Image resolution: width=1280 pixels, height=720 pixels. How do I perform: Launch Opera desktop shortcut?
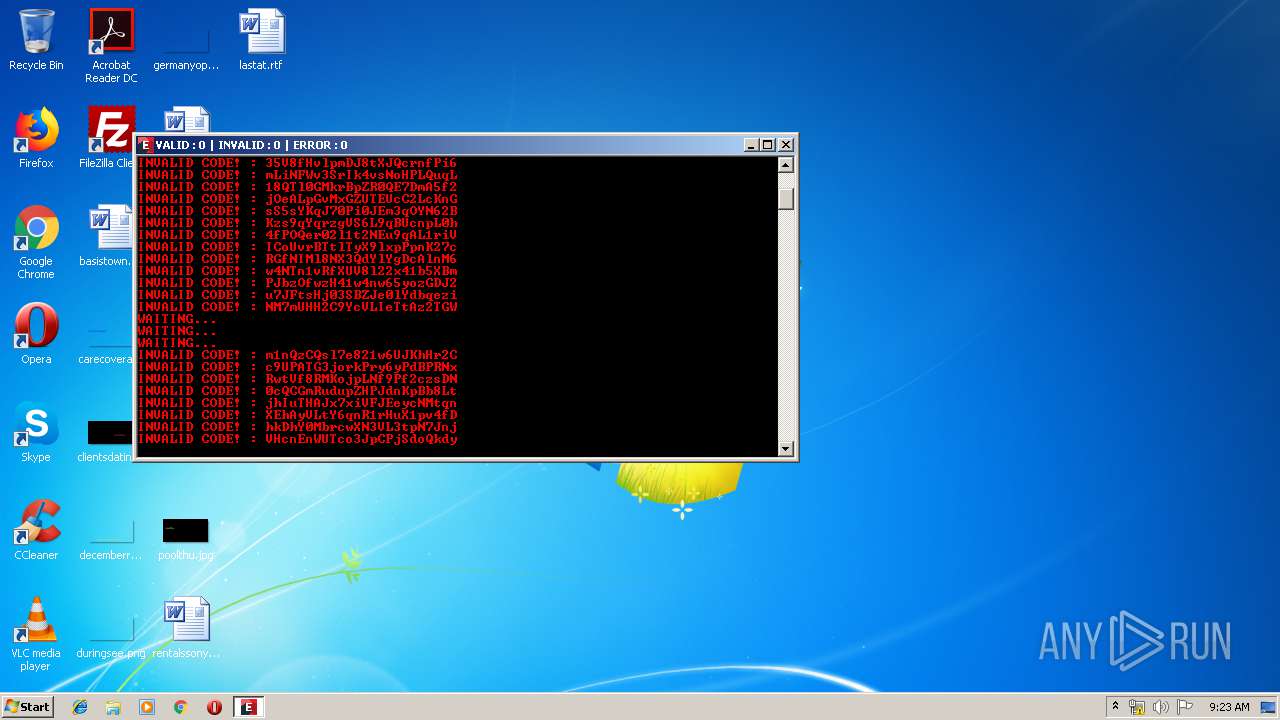(36, 334)
